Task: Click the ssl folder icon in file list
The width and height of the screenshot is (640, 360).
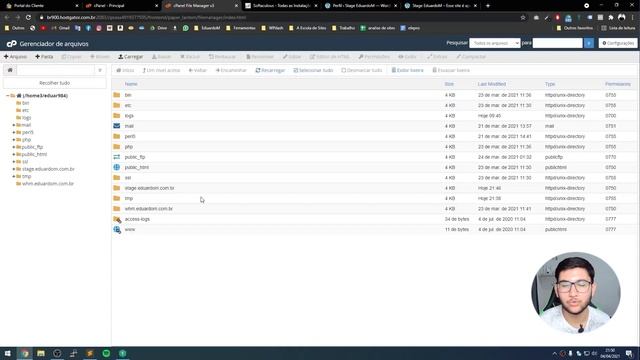Action: pyautogui.click(x=117, y=178)
